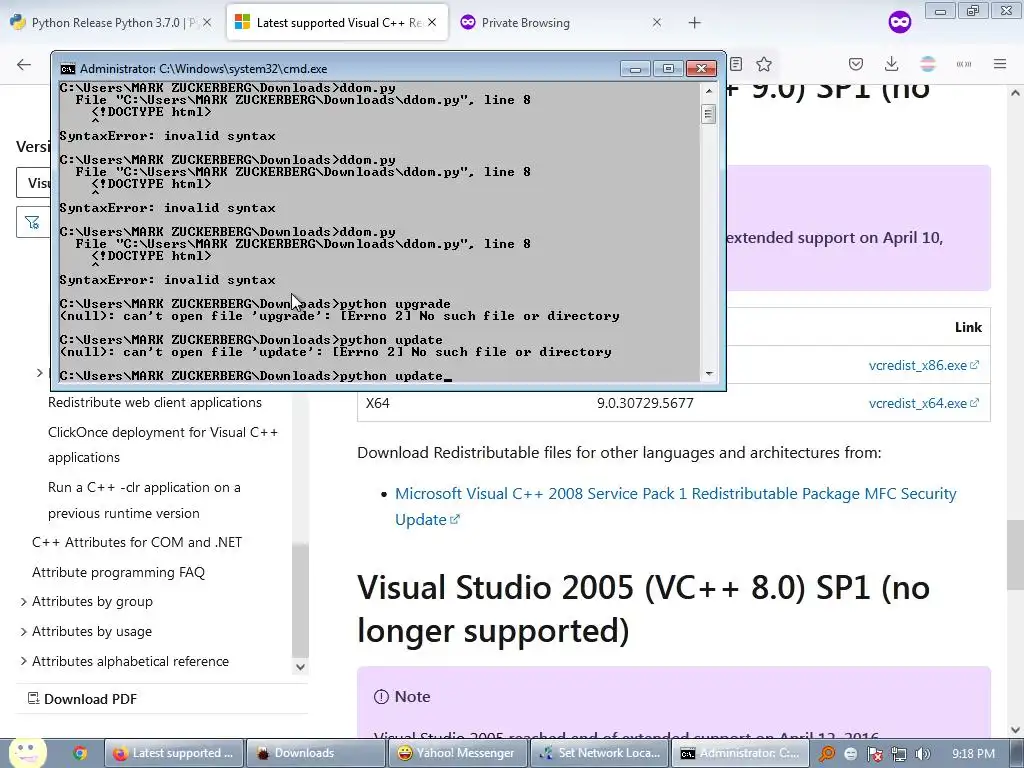Click the 9:18 PM taskbar clock
Viewport: 1024px width, 768px height.
pos(973,753)
